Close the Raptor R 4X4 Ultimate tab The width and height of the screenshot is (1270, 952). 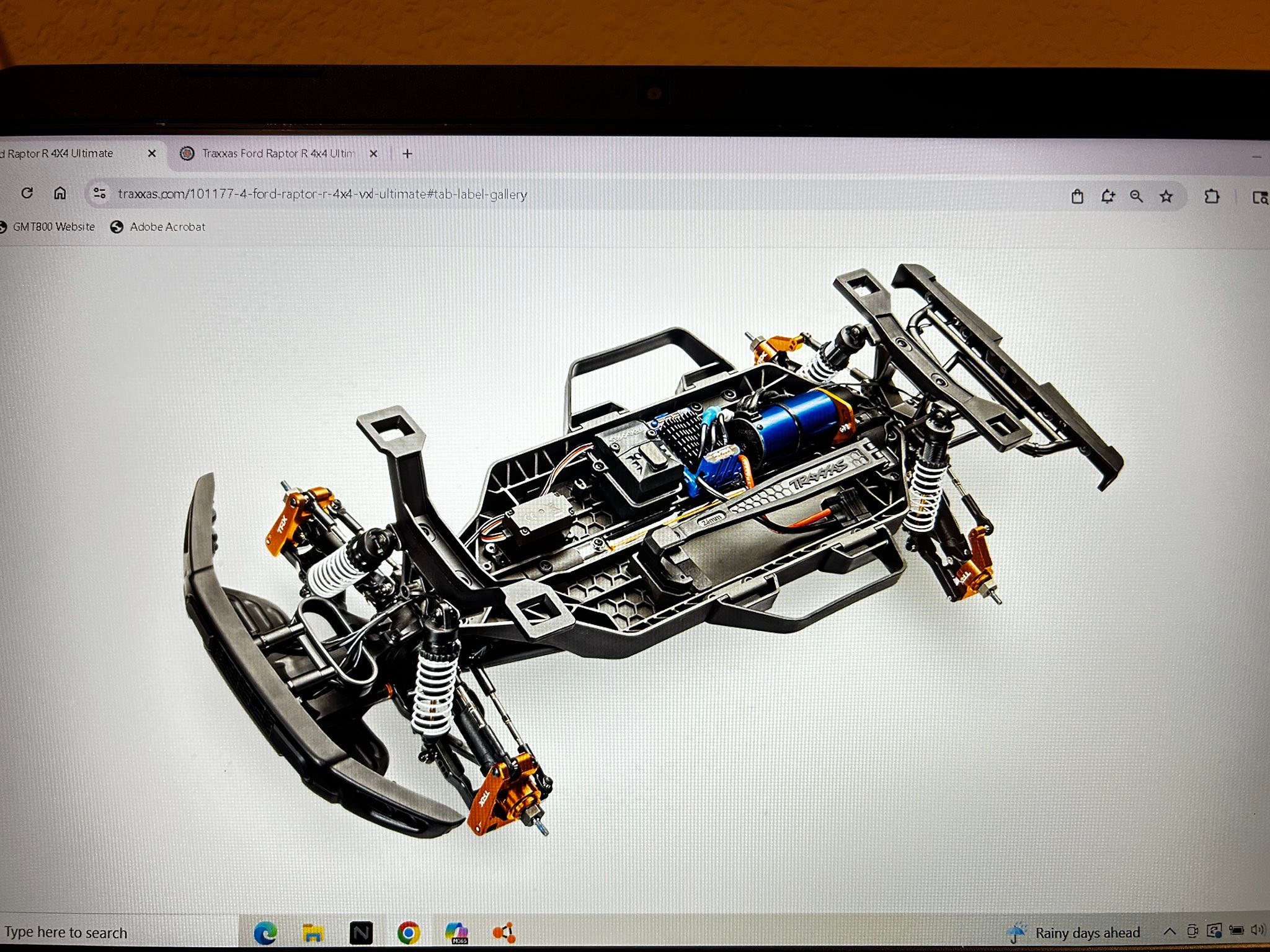[152, 153]
